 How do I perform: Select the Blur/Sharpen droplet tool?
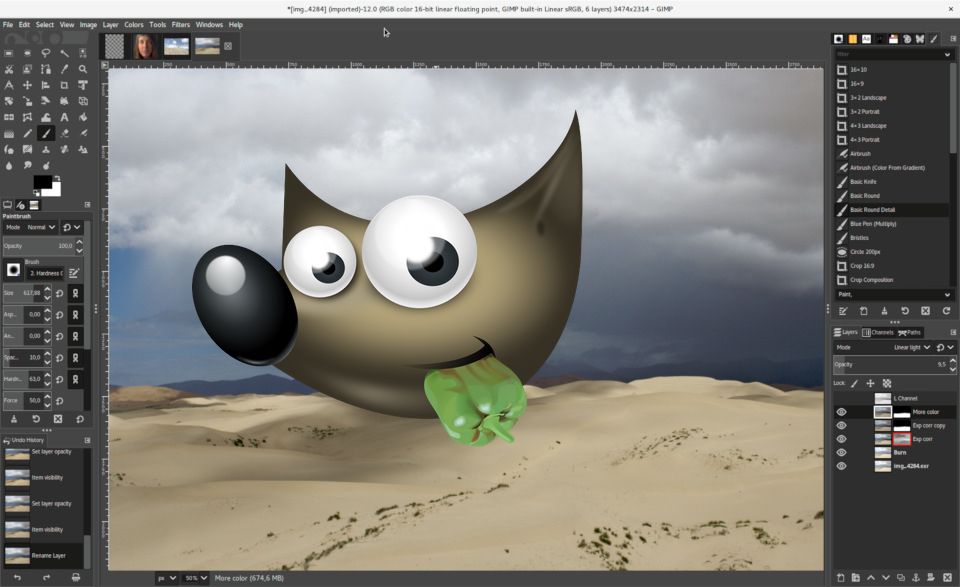[9, 165]
